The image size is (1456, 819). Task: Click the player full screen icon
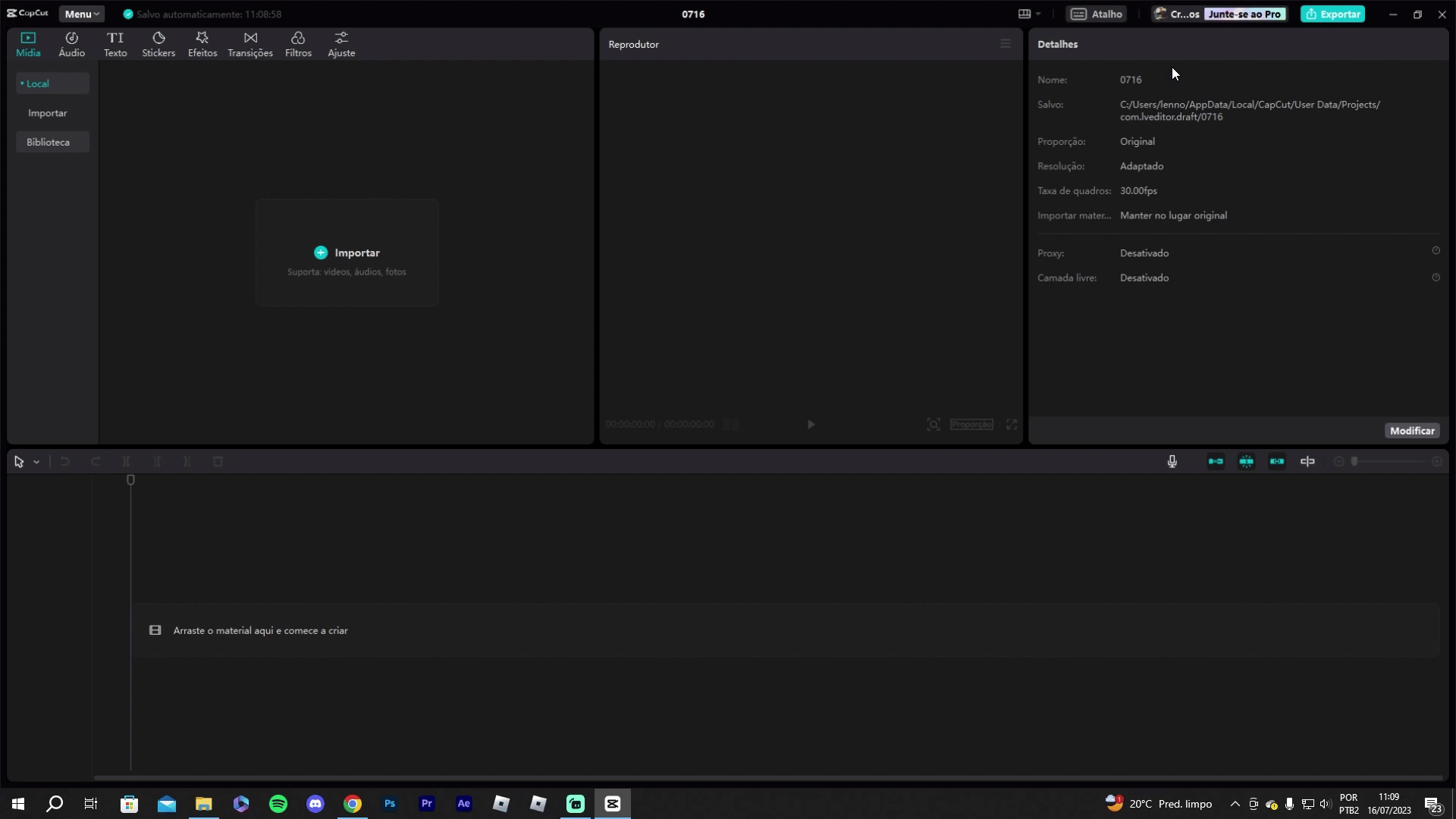[x=1012, y=425]
